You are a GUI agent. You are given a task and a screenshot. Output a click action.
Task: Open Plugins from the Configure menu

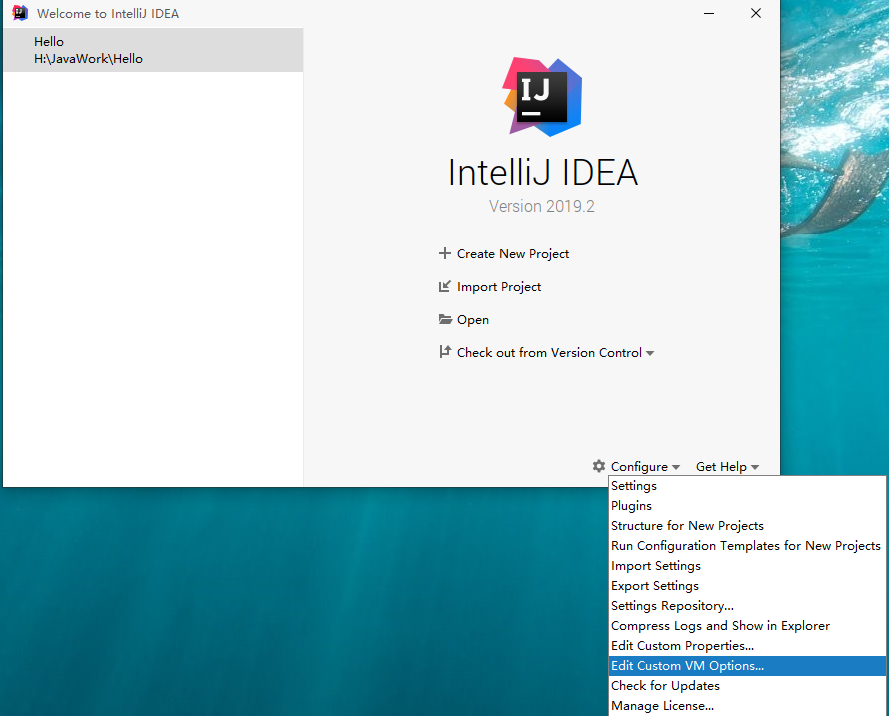[x=747, y=506]
